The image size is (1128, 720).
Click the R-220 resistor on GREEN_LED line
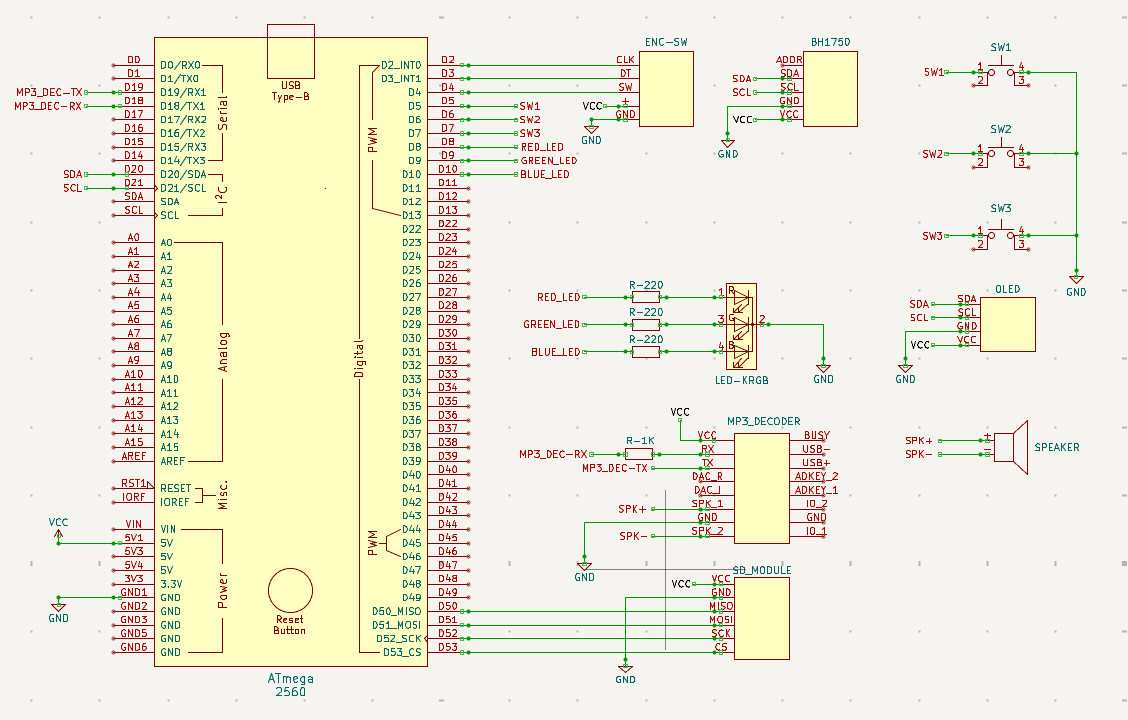click(645, 324)
